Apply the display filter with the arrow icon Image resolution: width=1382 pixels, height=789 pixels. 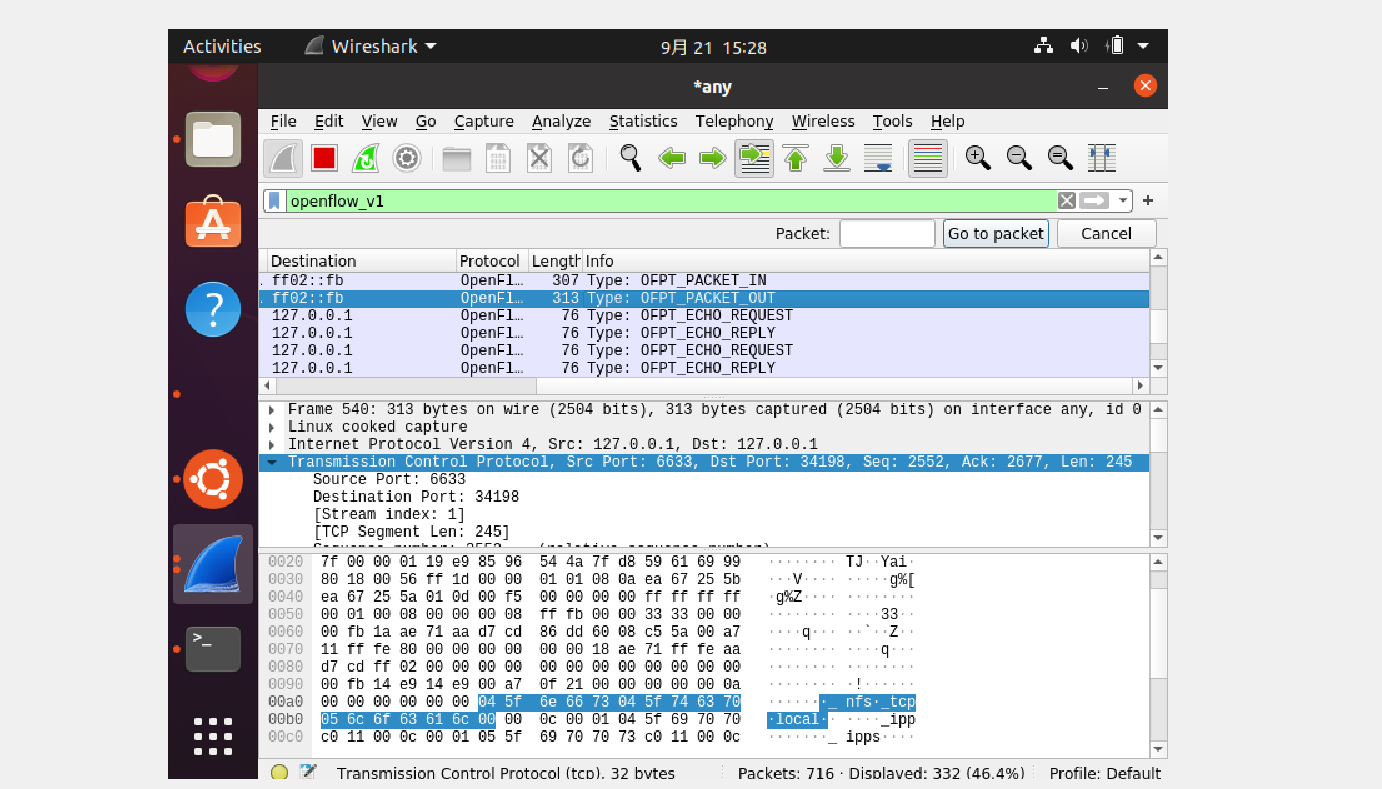click(1095, 201)
